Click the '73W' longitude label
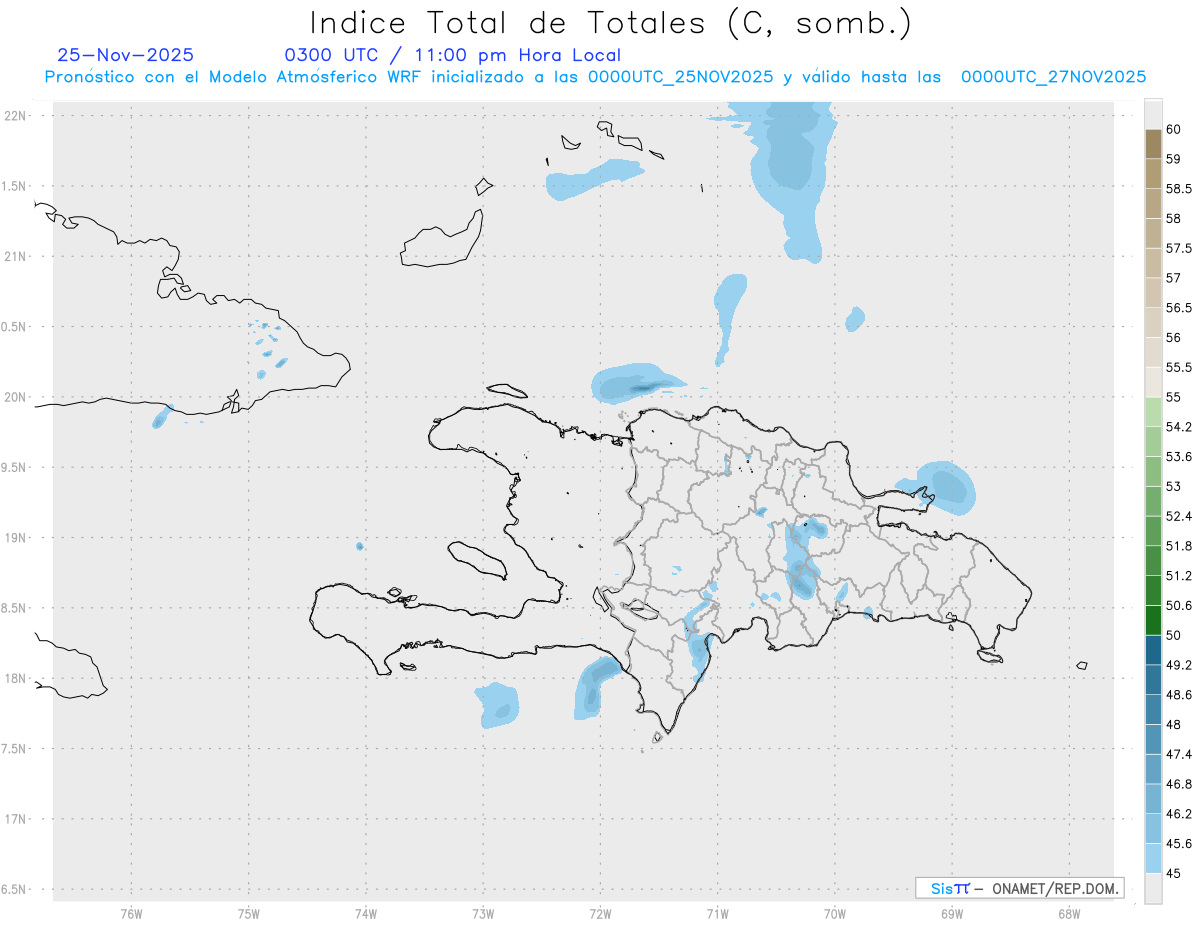Viewport: 1200px width, 927px height. (x=483, y=914)
